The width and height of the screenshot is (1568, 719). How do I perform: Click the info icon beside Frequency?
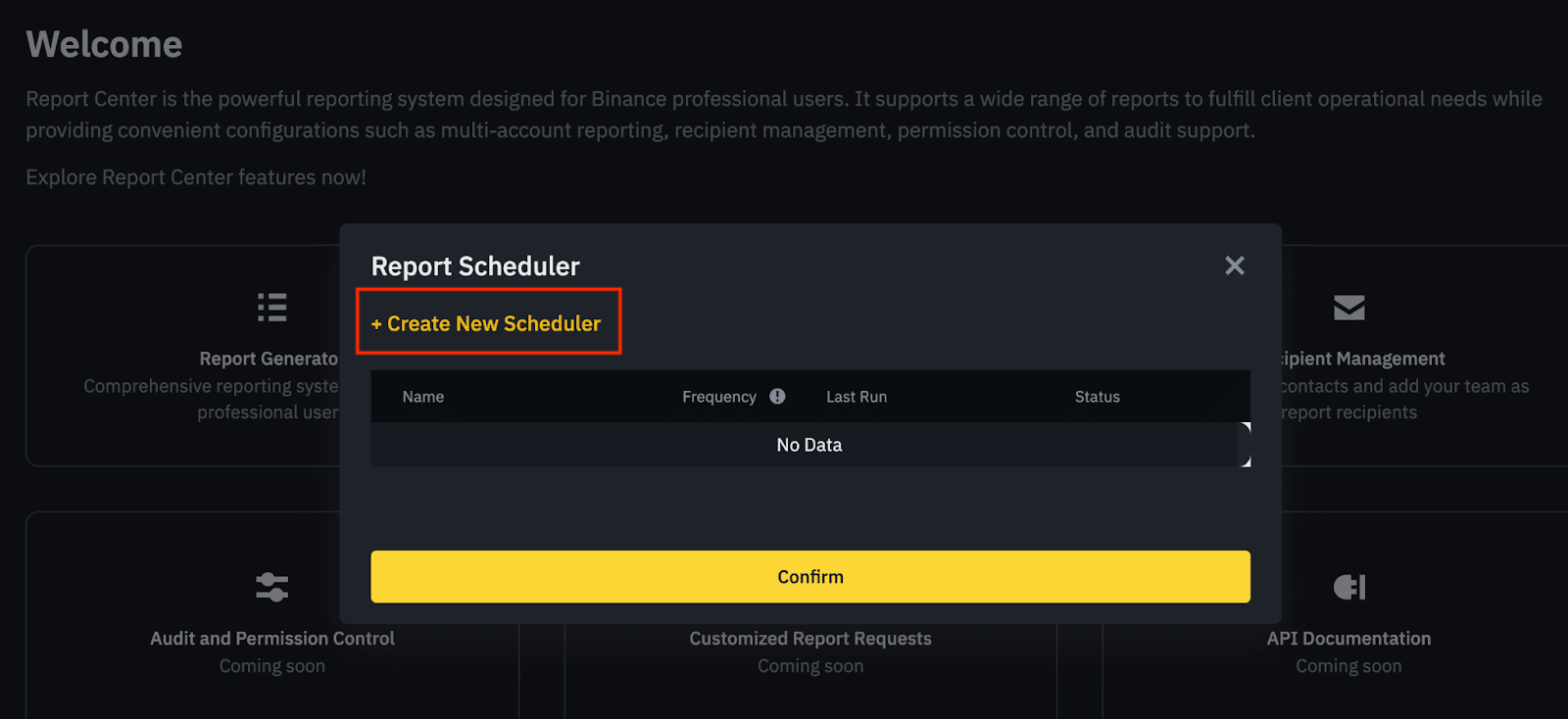tap(777, 397)
